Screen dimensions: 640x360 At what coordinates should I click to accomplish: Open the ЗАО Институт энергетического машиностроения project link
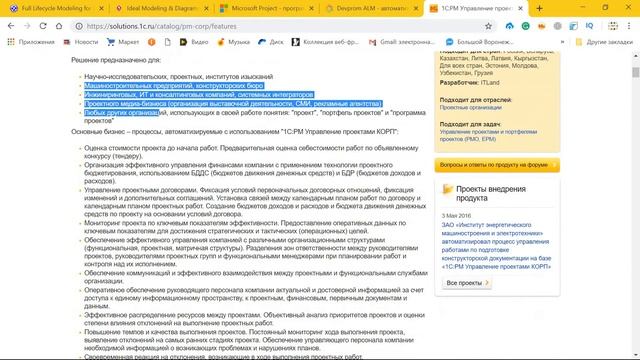[496, 246]
